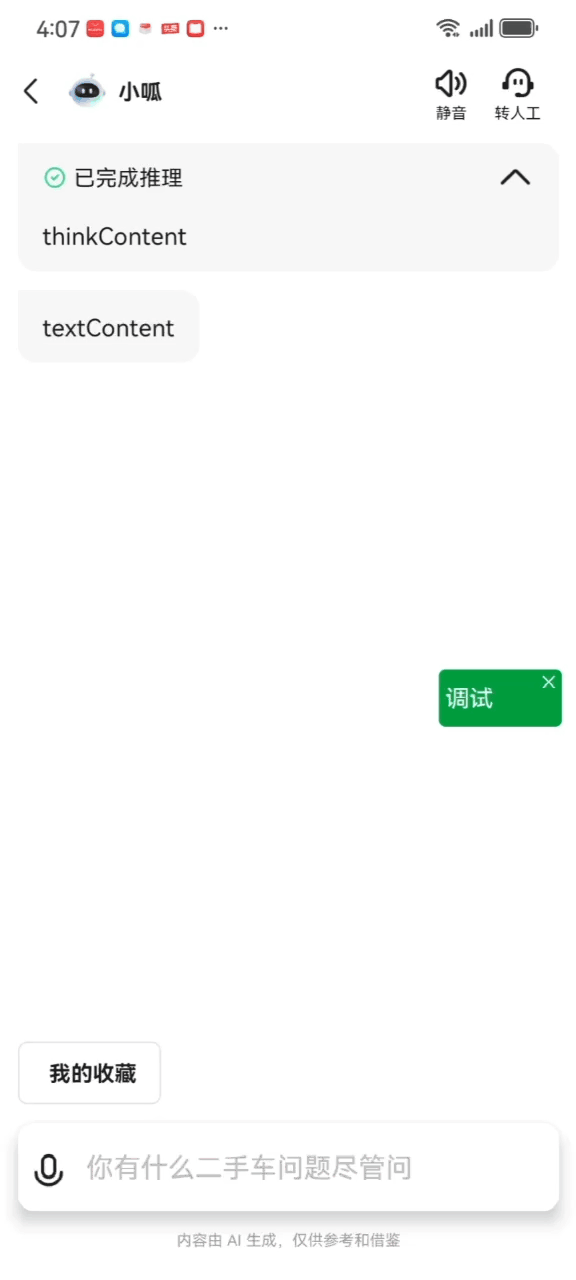Viewport: 576px width, 1280px height.
Task: Tap the 小呱 chat title
Action: point(140,92)
